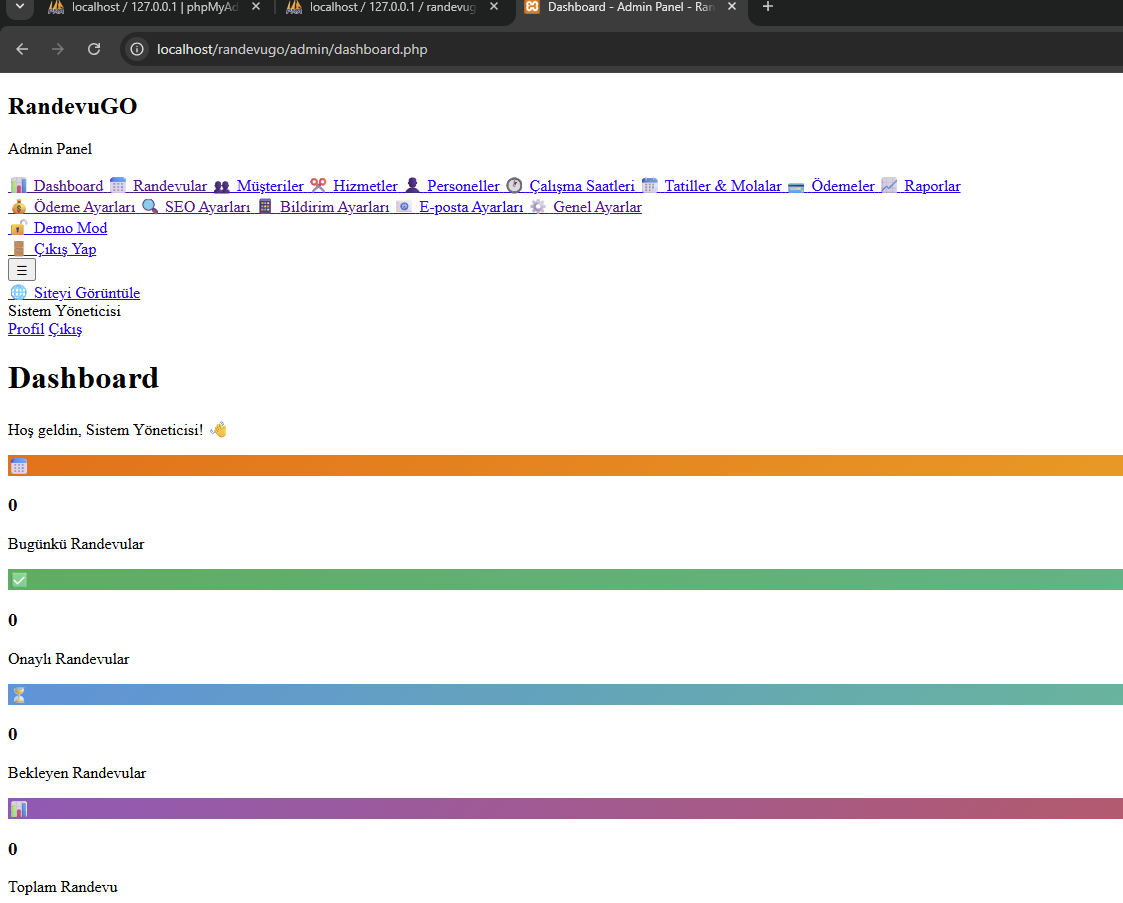Click the clock icon for Çalışma Saatleri
1123x903 pixels.
coord(514,186)
